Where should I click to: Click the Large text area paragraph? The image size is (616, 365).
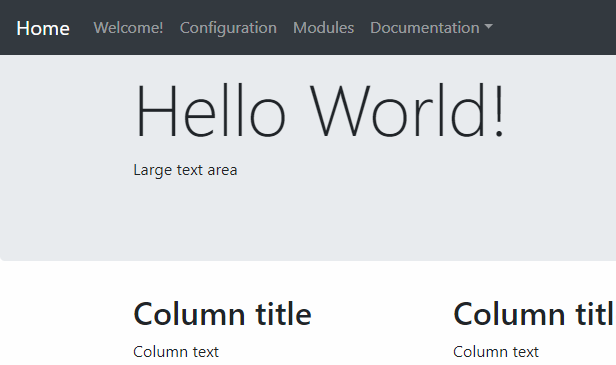[x=185, y=170]
